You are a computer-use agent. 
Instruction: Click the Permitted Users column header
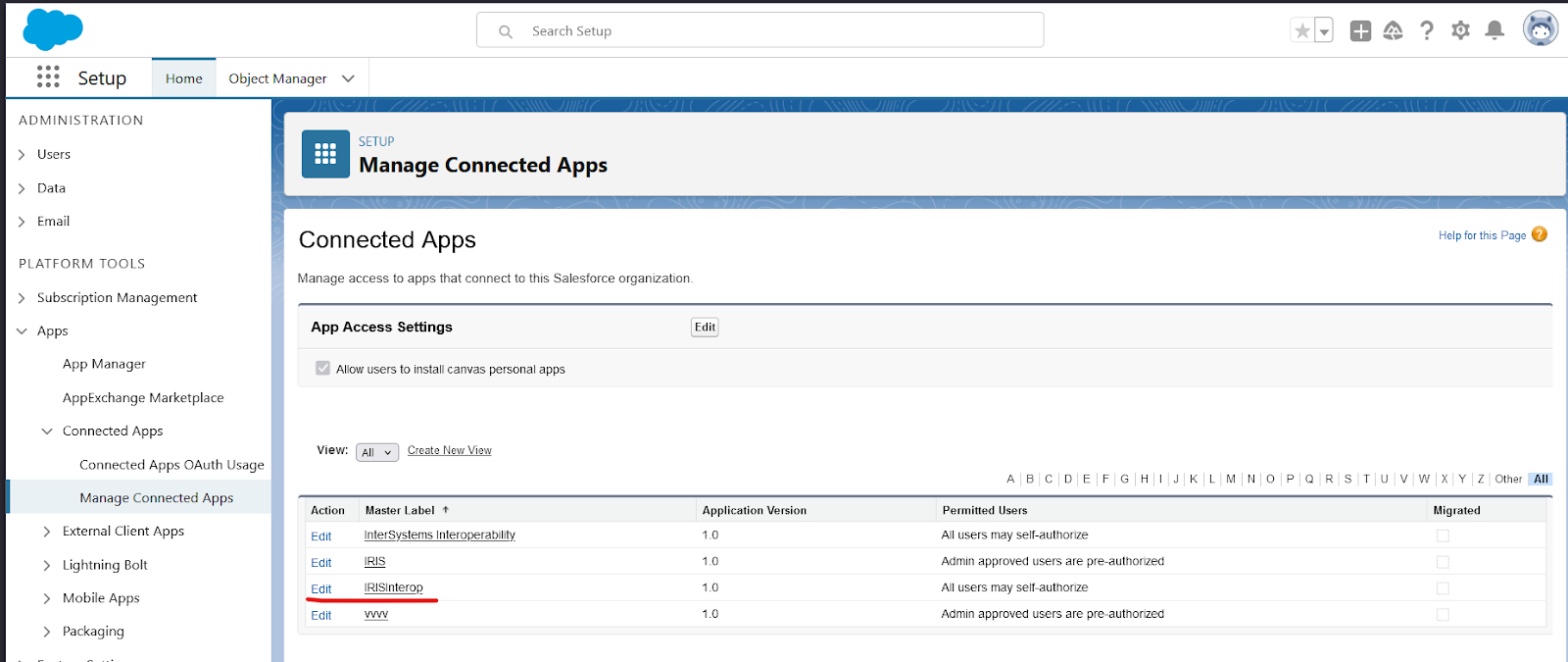[x=985, y=510]
